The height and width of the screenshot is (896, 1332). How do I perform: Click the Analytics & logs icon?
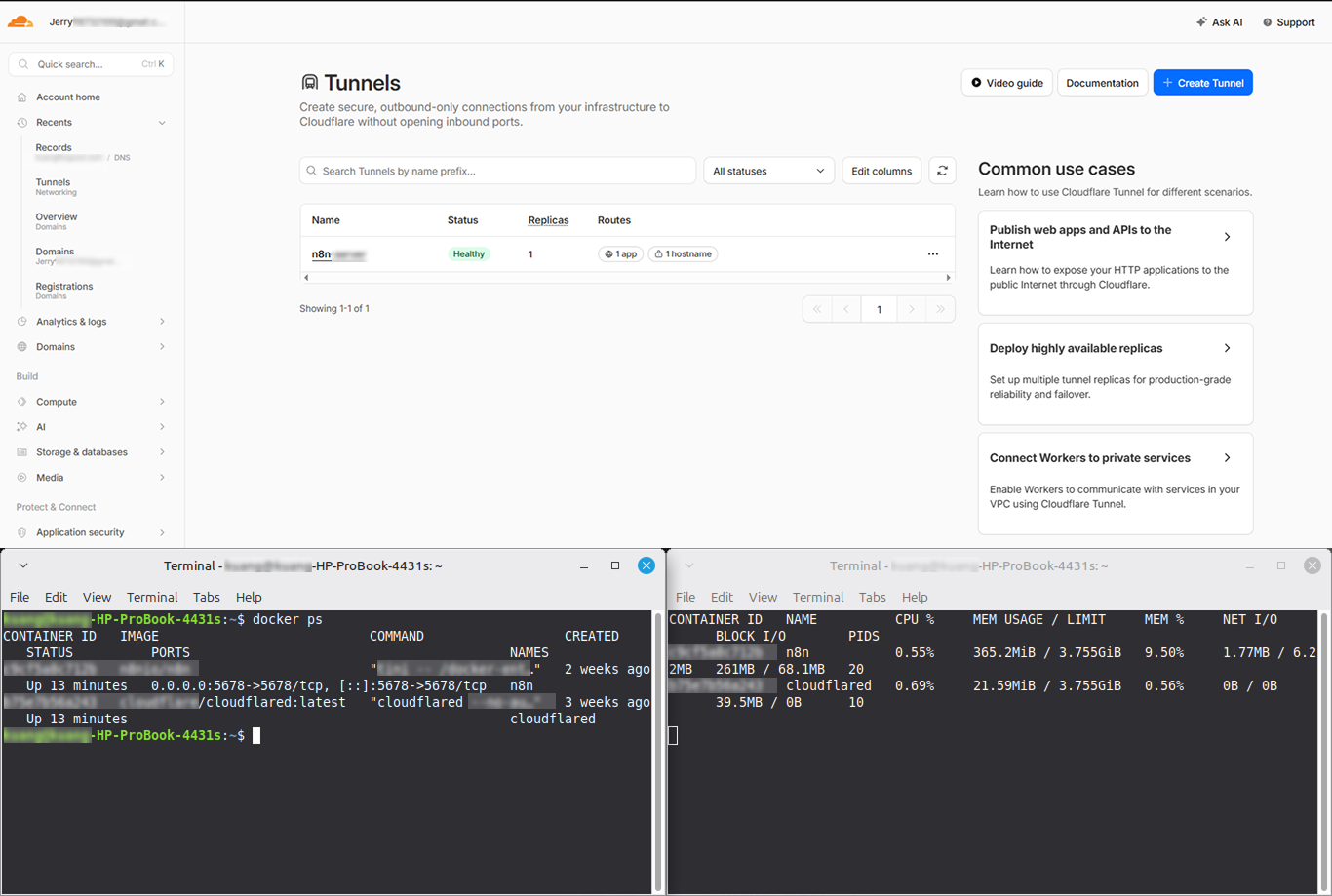coord(22,322)
